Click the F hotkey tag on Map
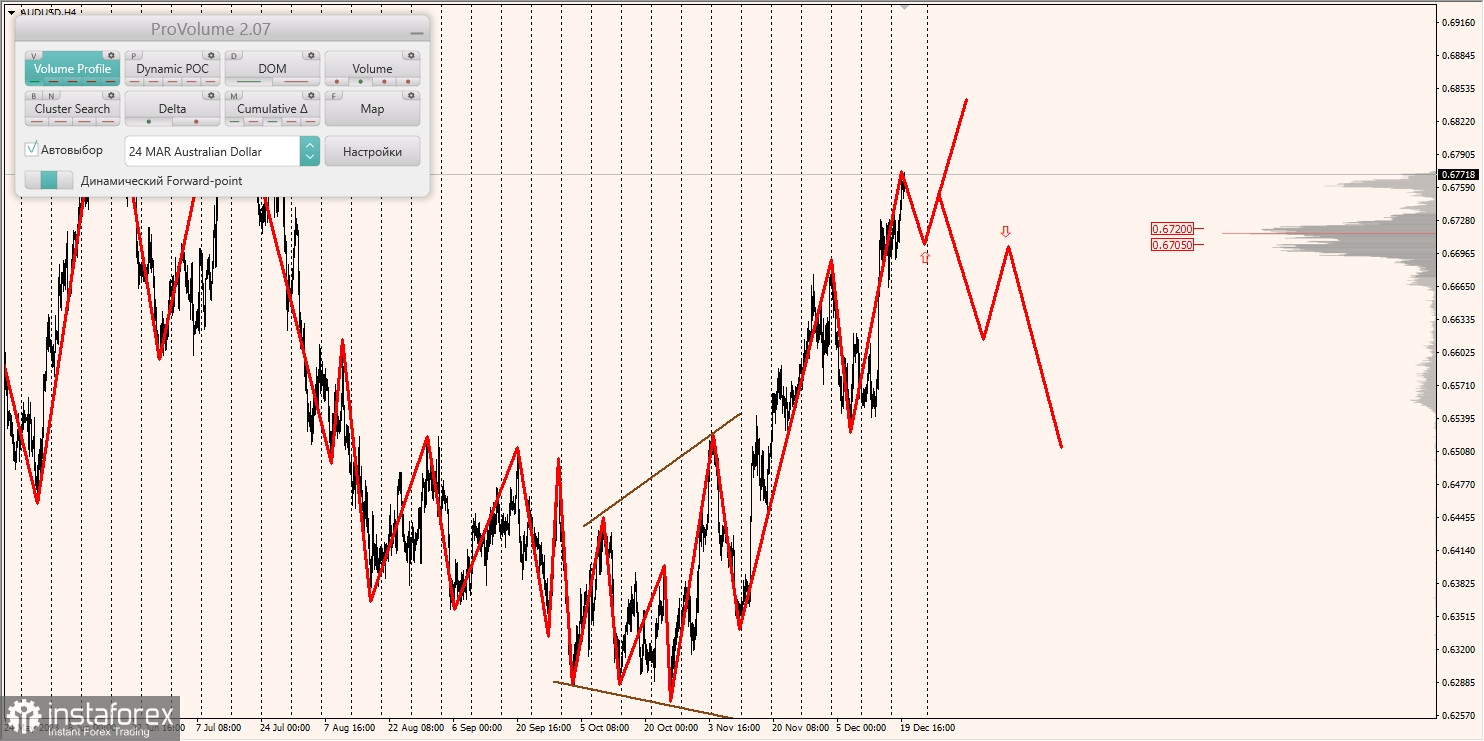 334,96
